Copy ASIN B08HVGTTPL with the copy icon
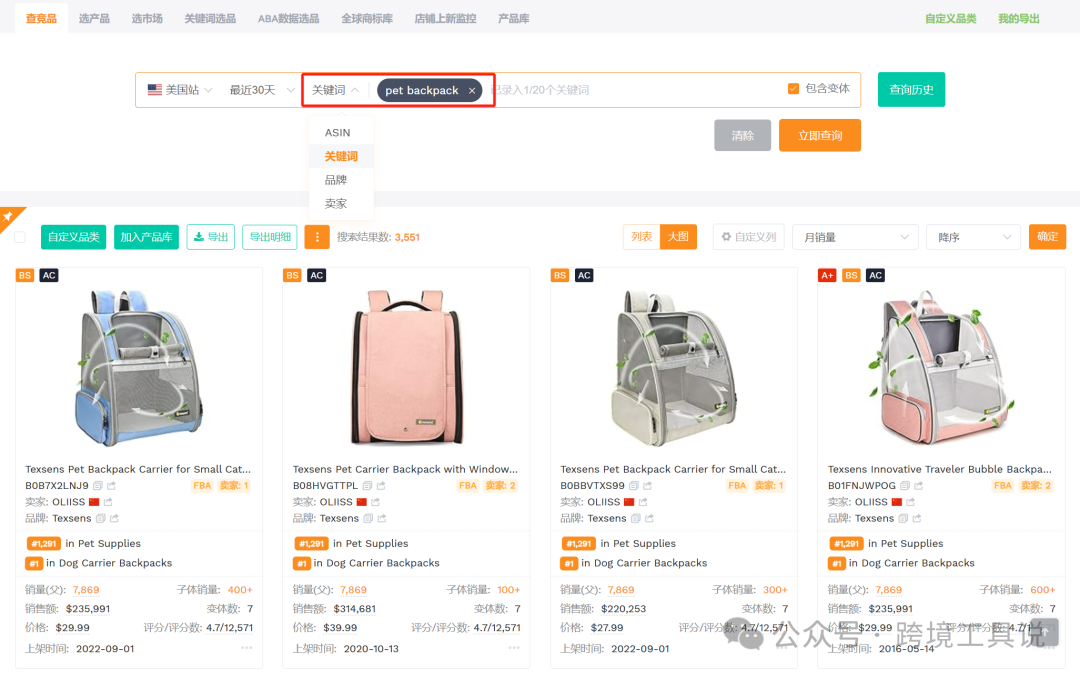 pyautogui.click(x=367, y=486)
